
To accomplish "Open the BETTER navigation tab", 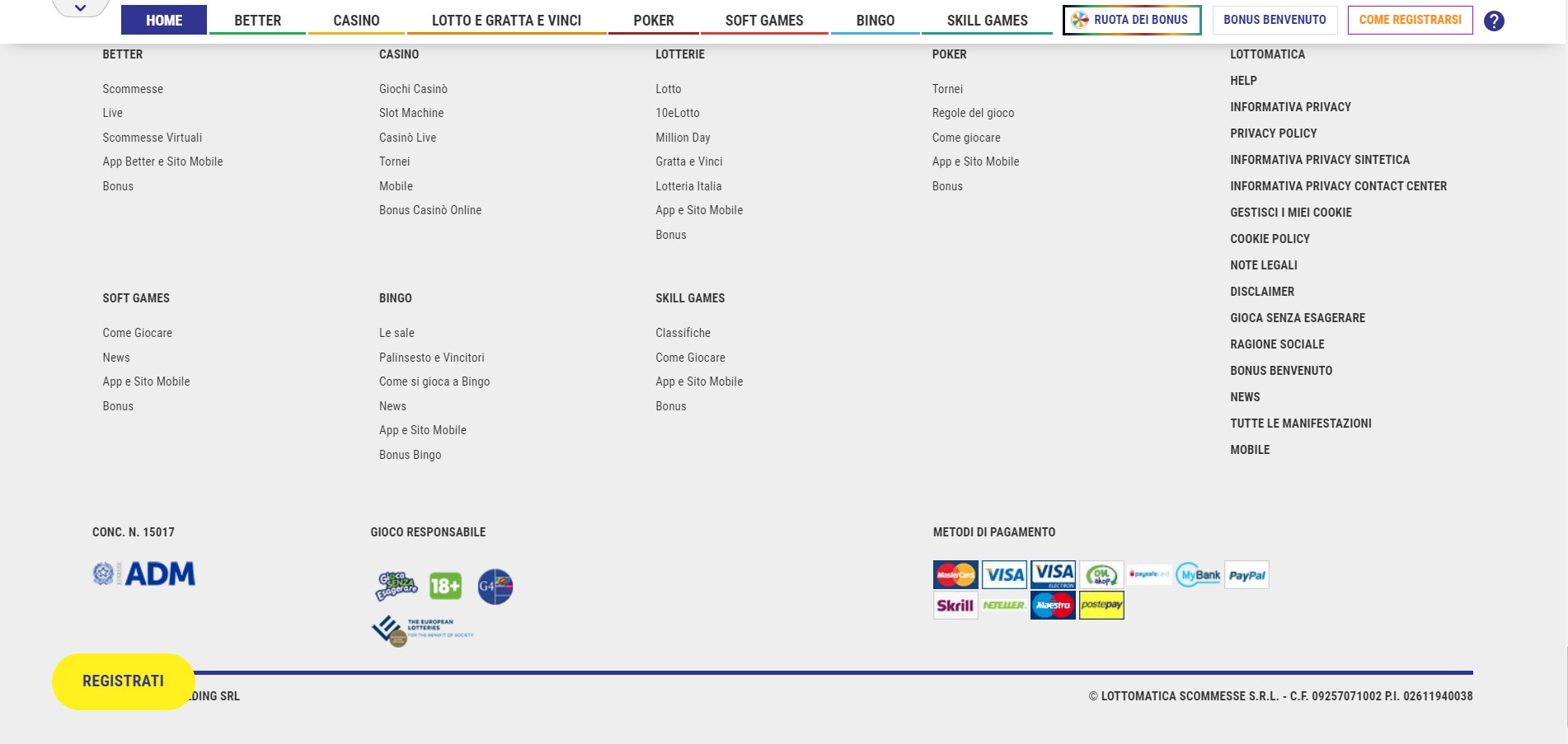I will [x=257, y=20].
